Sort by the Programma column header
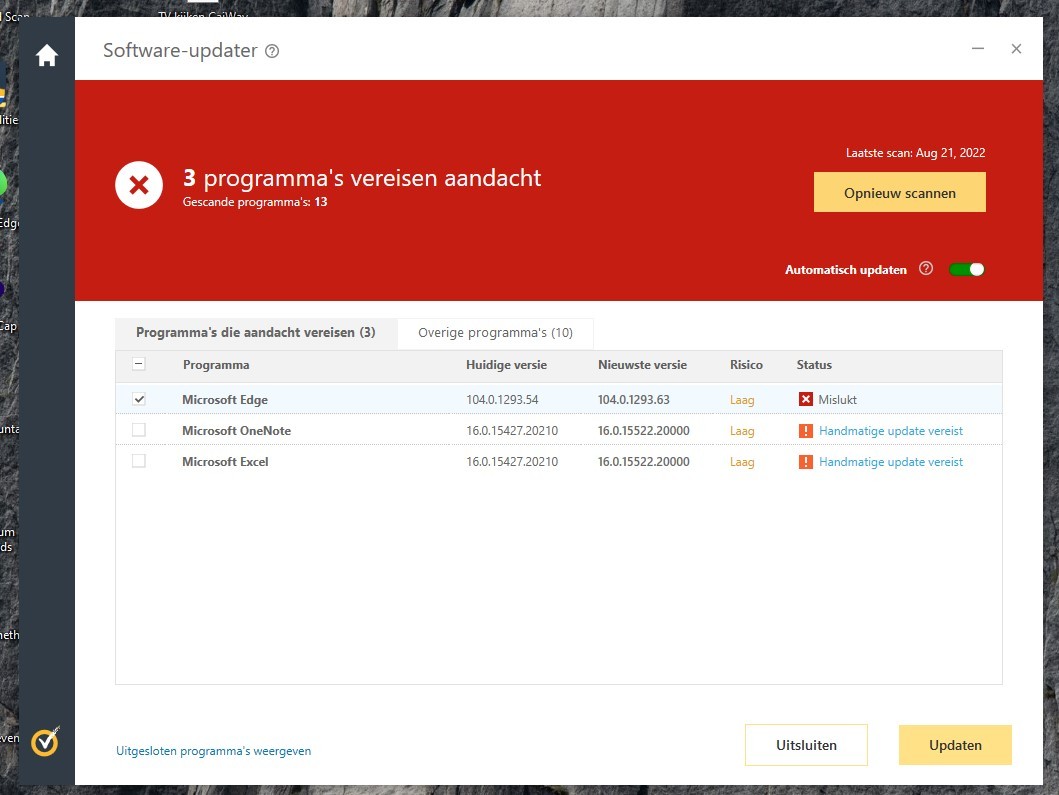1059x795 pixels. pyautogui.click(x=216, y=365)
